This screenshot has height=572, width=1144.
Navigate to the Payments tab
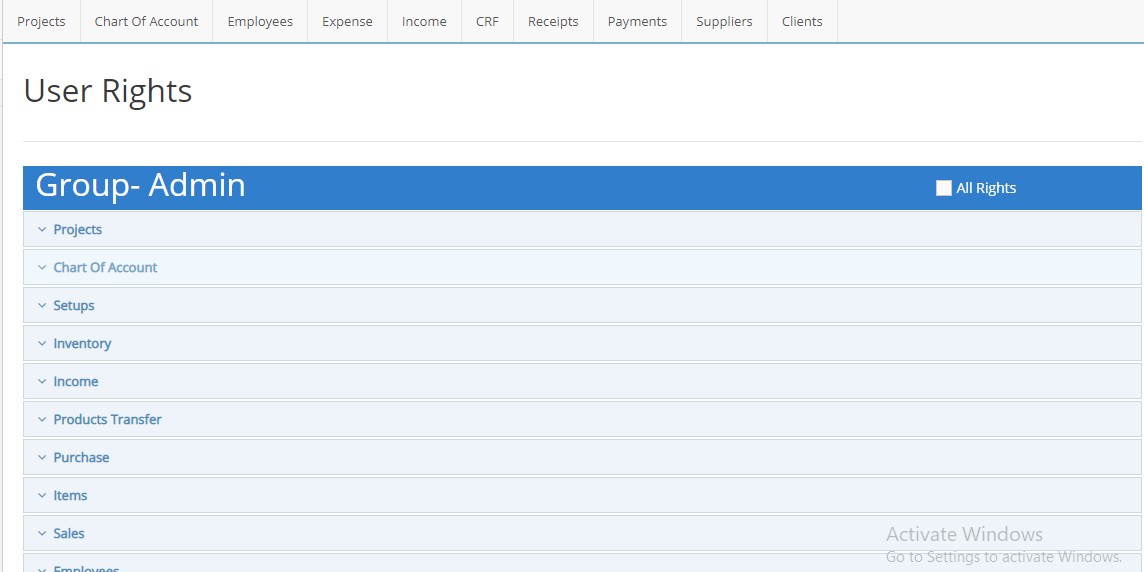[x=637, y=21]
